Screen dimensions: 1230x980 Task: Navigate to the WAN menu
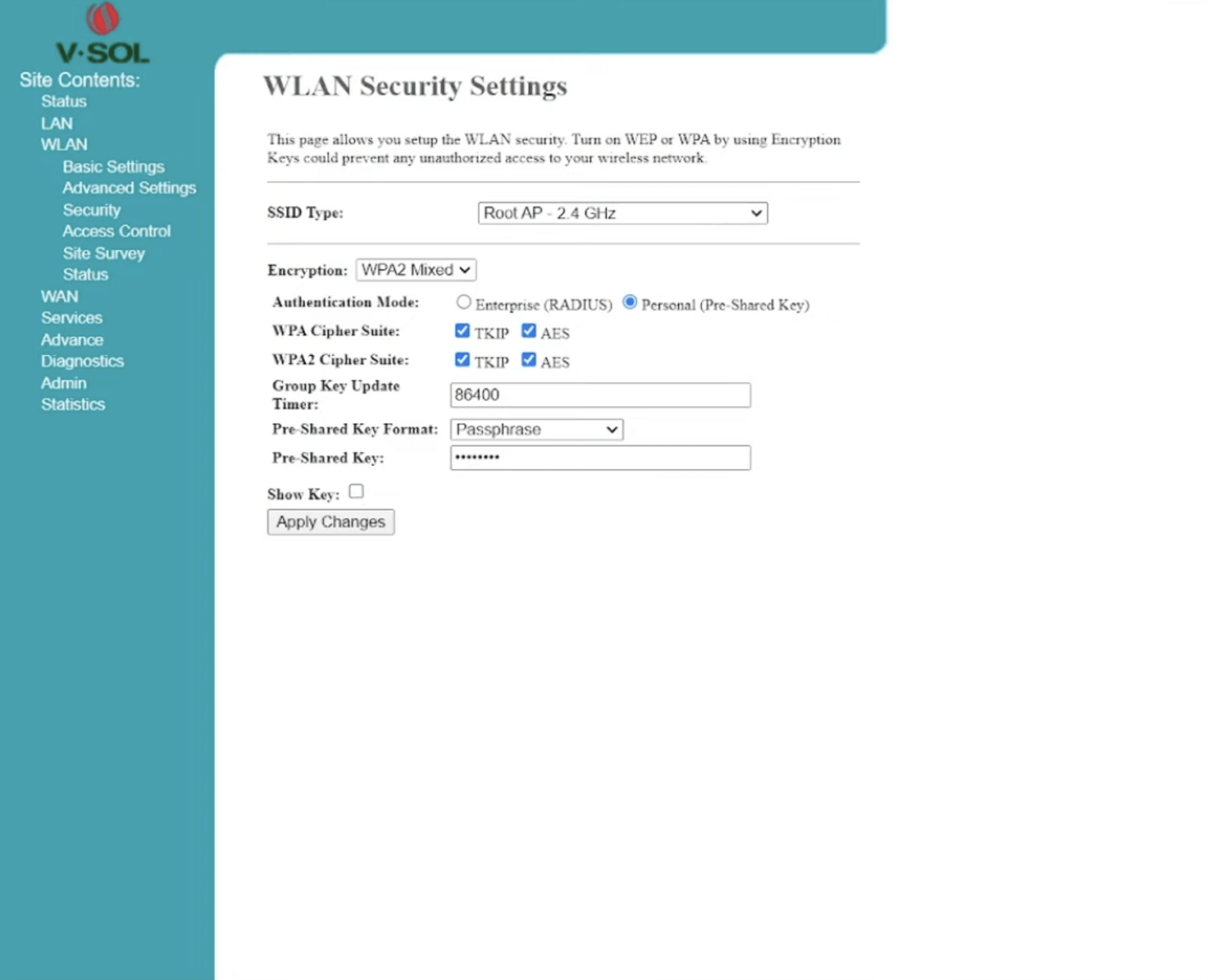point(59,296)
